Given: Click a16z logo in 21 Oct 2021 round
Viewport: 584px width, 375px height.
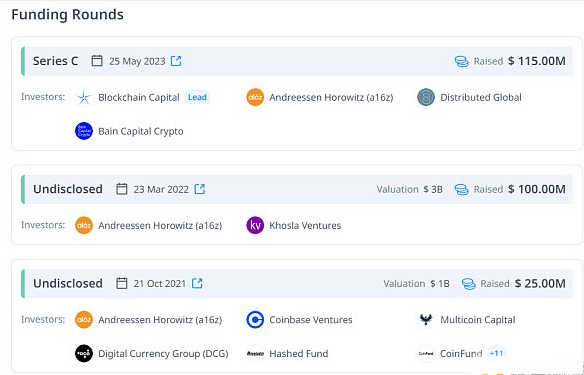Looking at the screenshot, I should (x=84, y=320).
